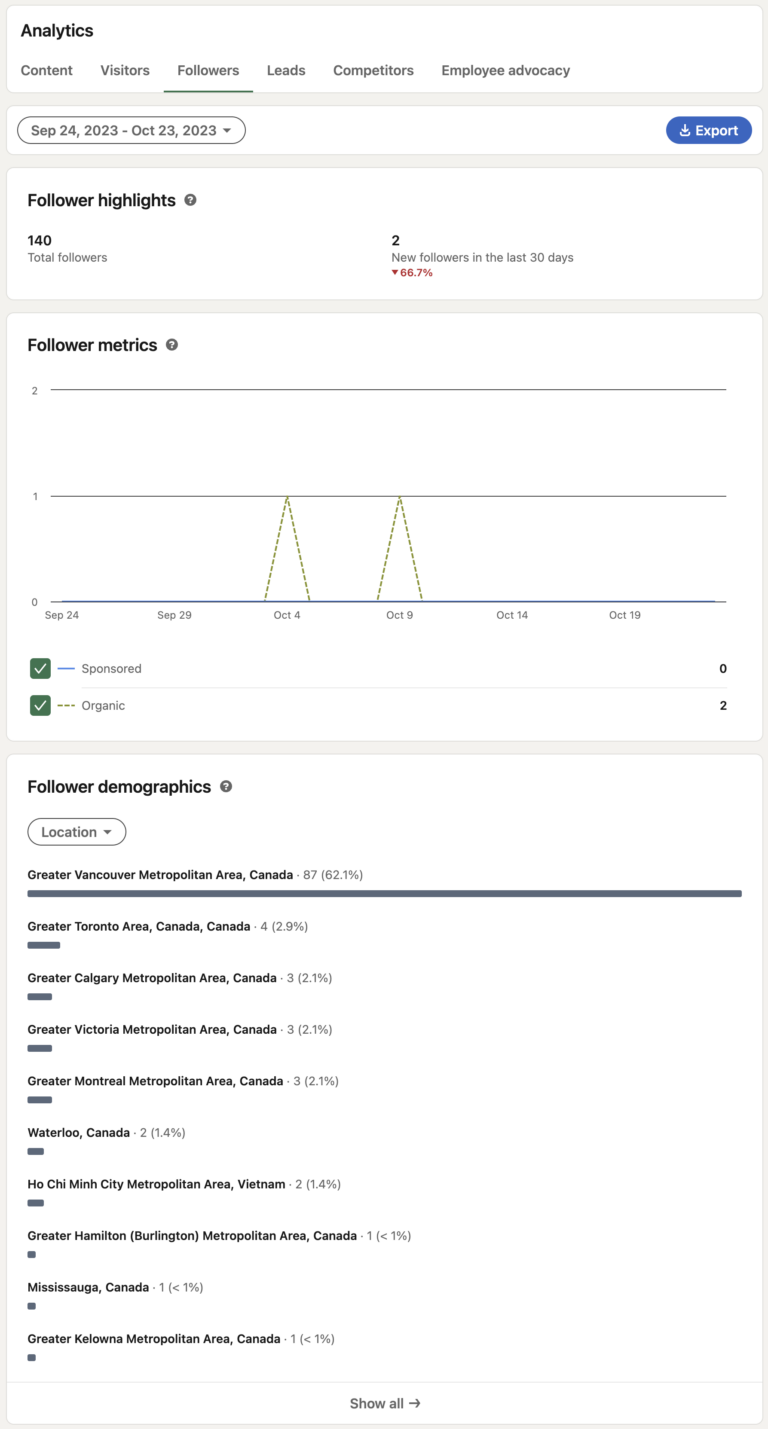The image size is (768, 1429).
Task: Open the date range selector
Action: click(x=131, y=130)
